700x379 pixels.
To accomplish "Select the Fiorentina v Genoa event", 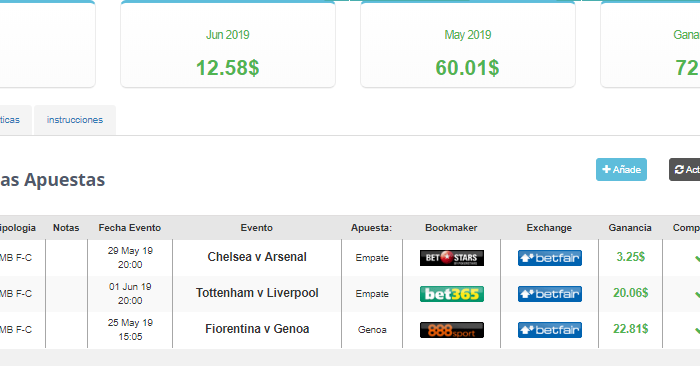I will [257, 329].
